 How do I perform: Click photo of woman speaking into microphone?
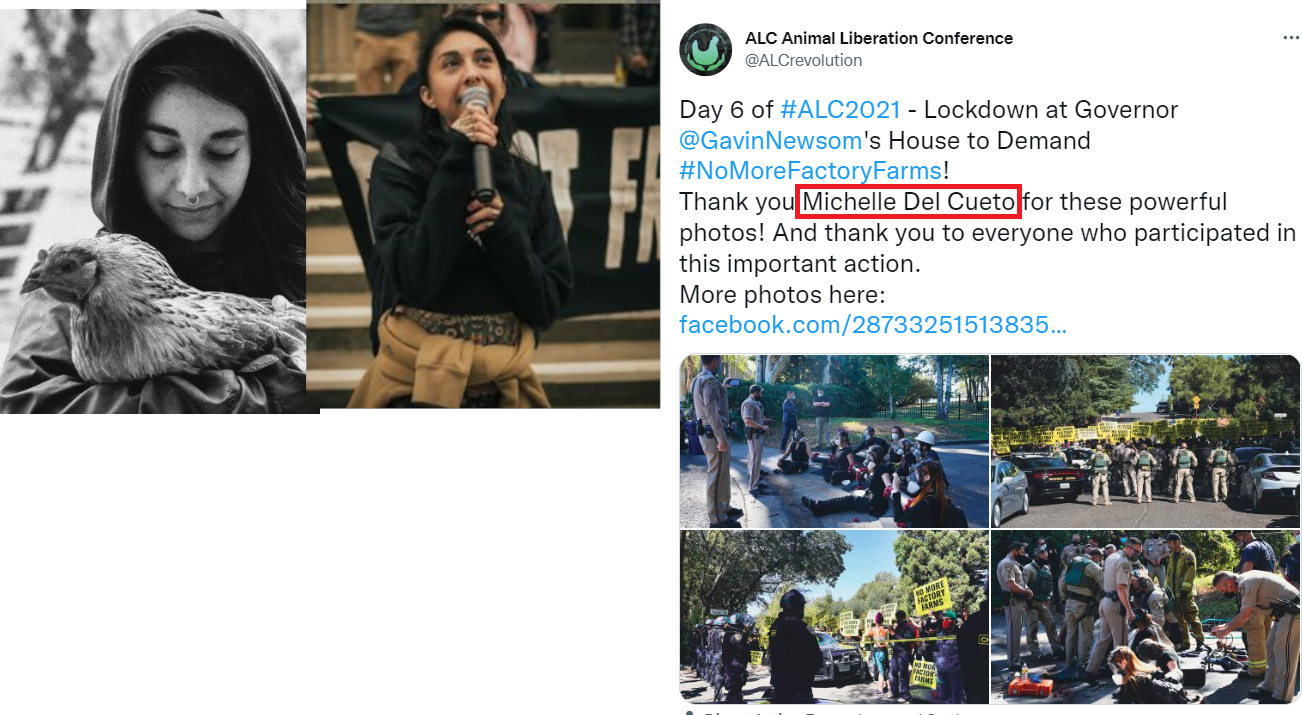tap(483, 204)
